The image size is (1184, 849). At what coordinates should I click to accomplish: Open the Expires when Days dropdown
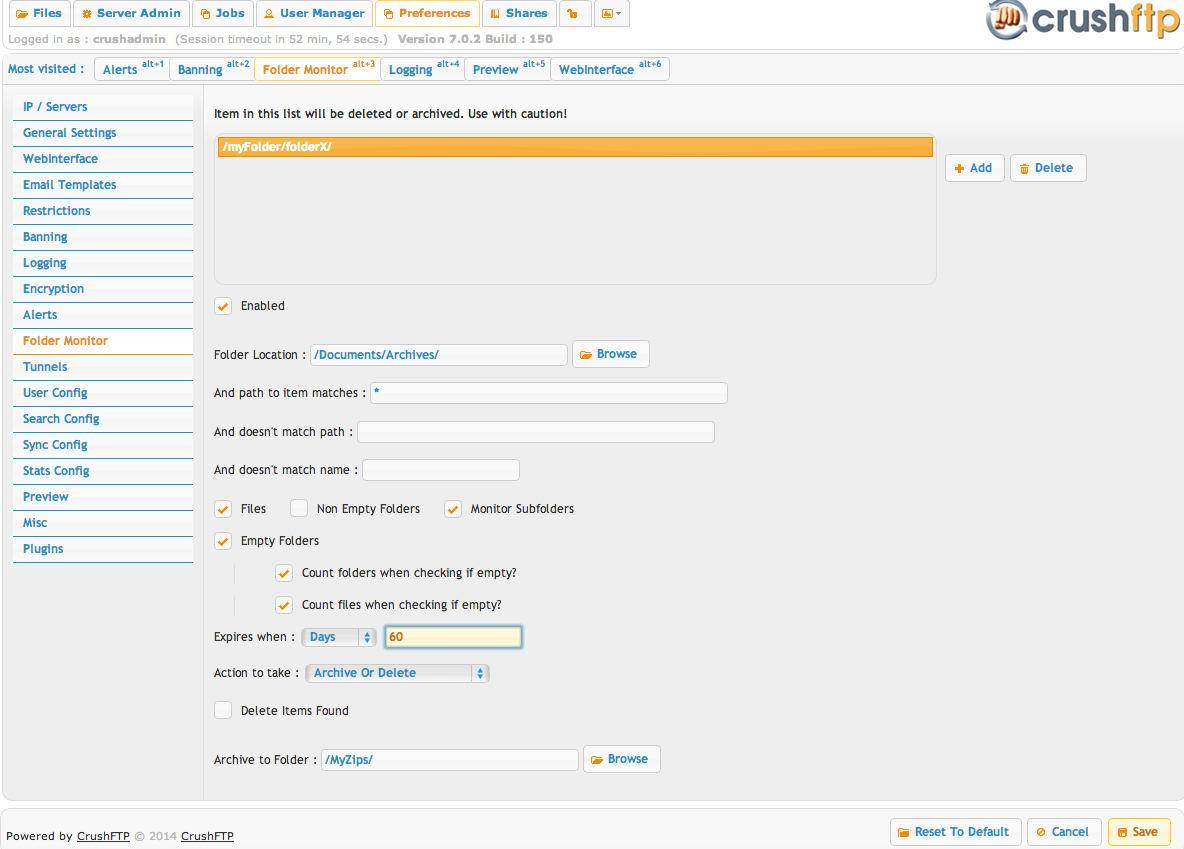coord(338,636)
